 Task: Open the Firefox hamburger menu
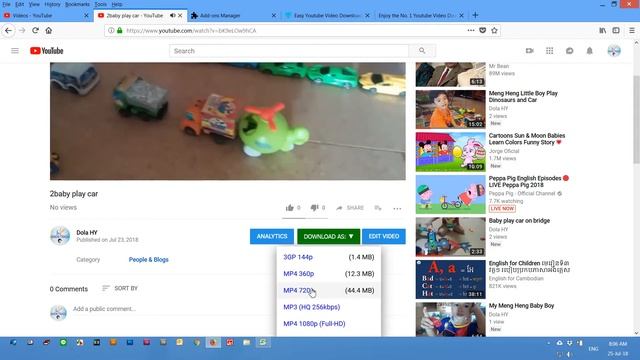(x=631, y=31)
